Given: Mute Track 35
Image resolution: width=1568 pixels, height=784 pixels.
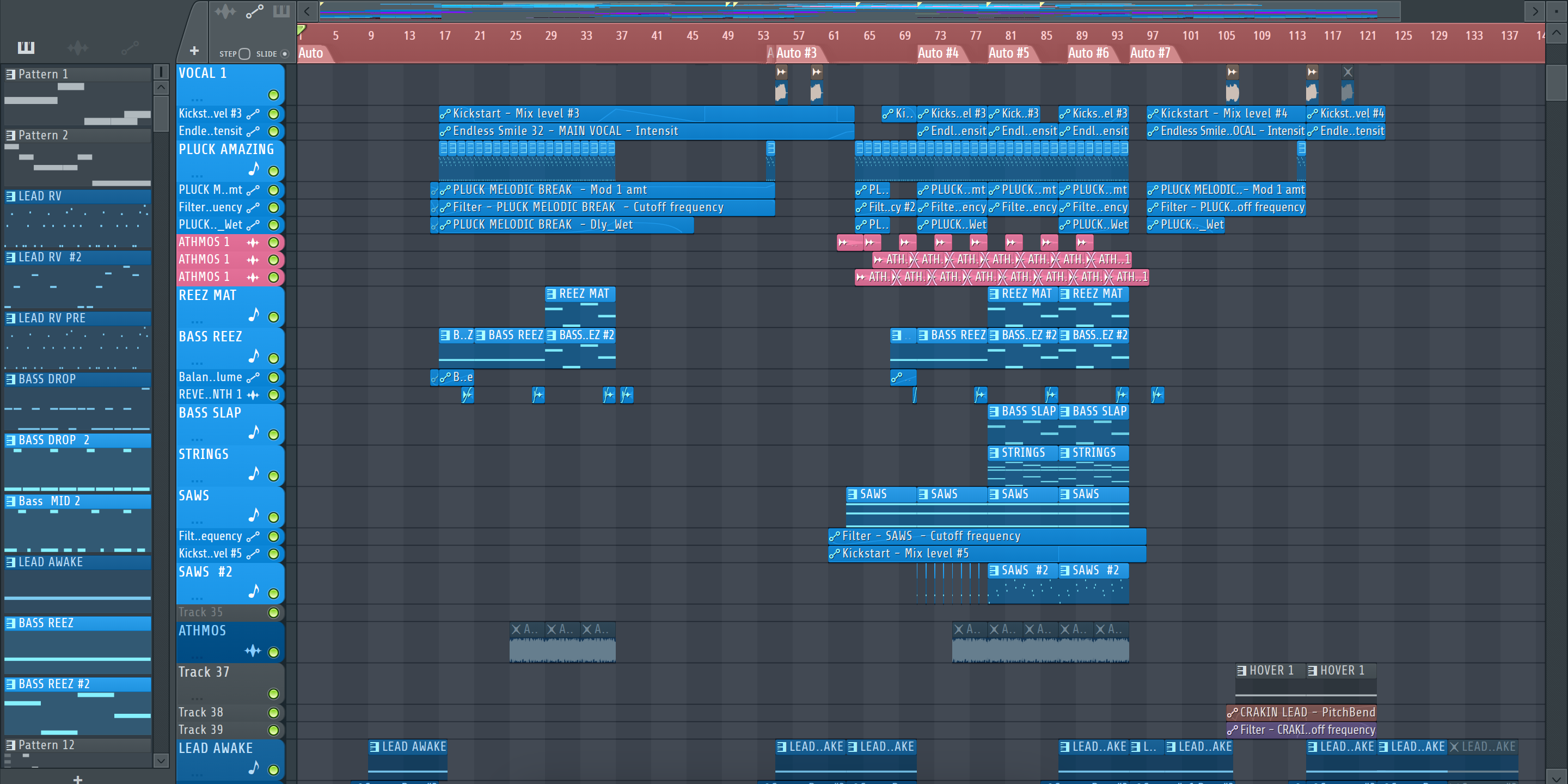Looking at the screenshot, I should pos(273,612).
